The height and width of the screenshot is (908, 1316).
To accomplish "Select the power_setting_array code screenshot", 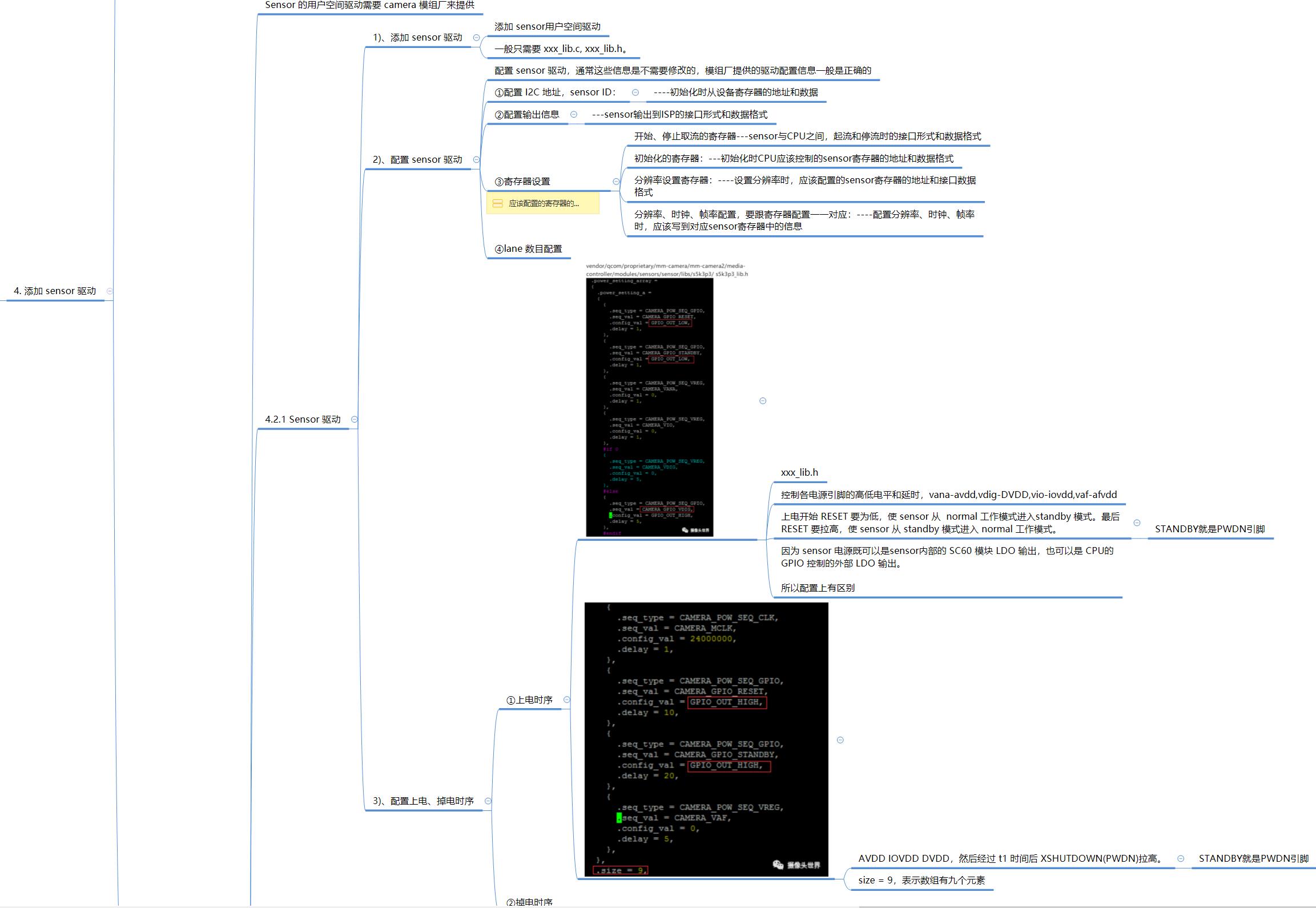I will [649, 407].
